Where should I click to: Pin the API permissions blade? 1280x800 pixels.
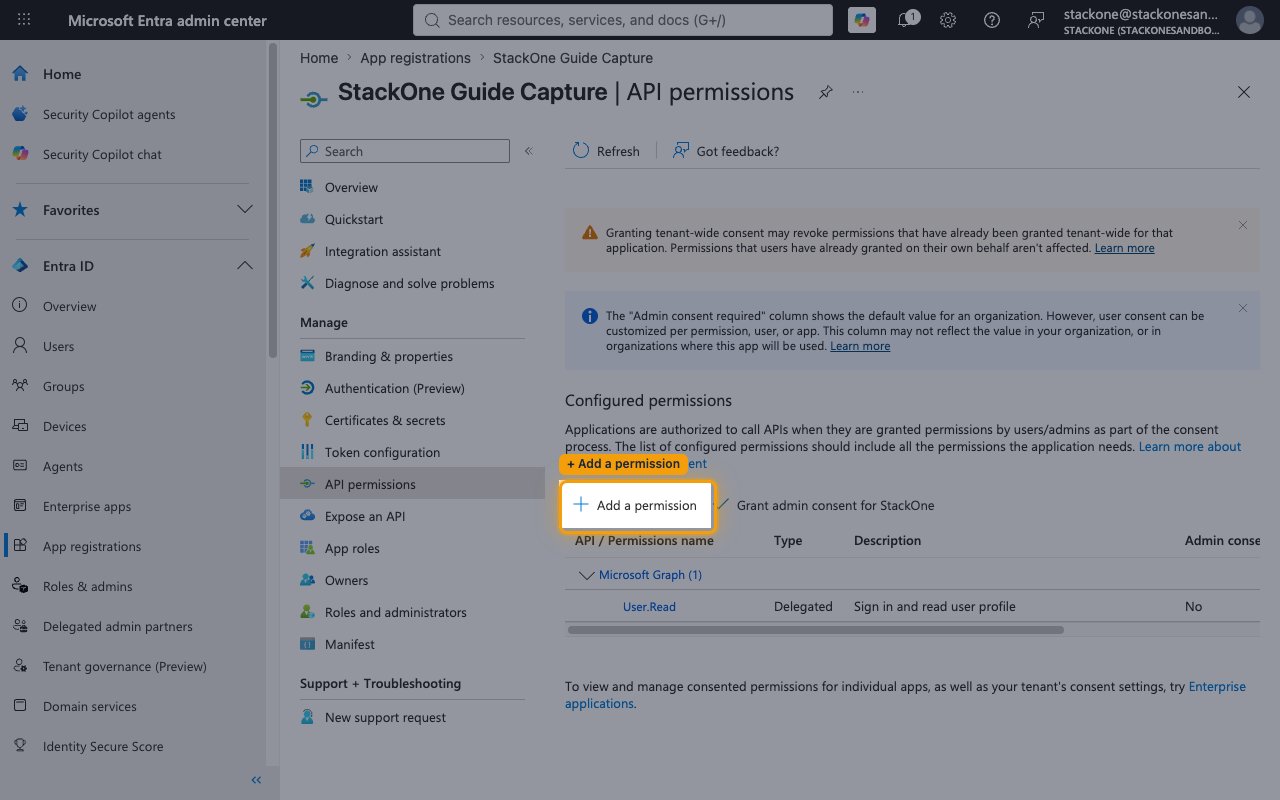point(825,92)
